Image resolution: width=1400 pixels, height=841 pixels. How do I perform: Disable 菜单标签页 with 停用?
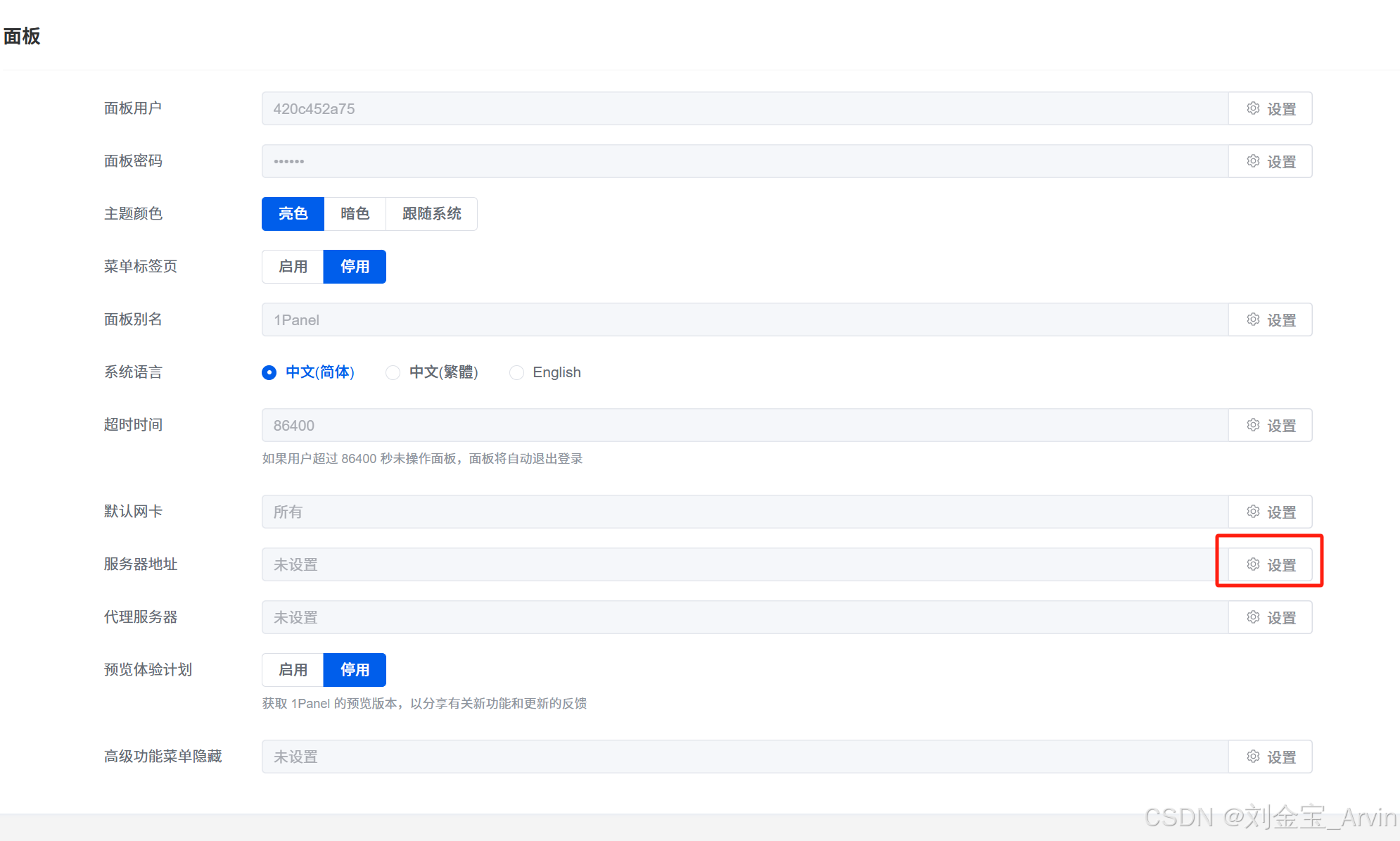[x=355, y=267]
